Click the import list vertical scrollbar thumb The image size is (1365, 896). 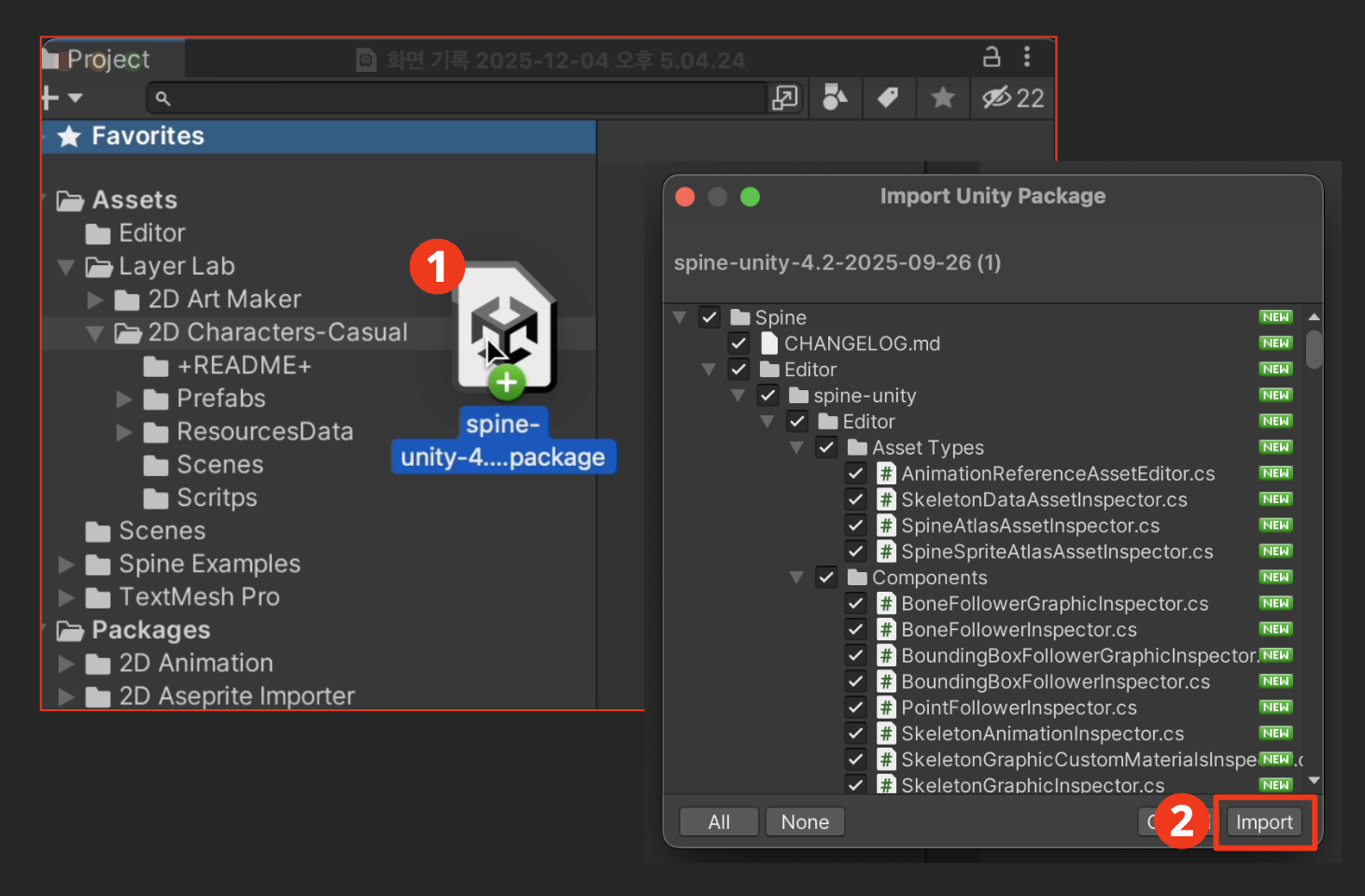tap(1315, 350)
